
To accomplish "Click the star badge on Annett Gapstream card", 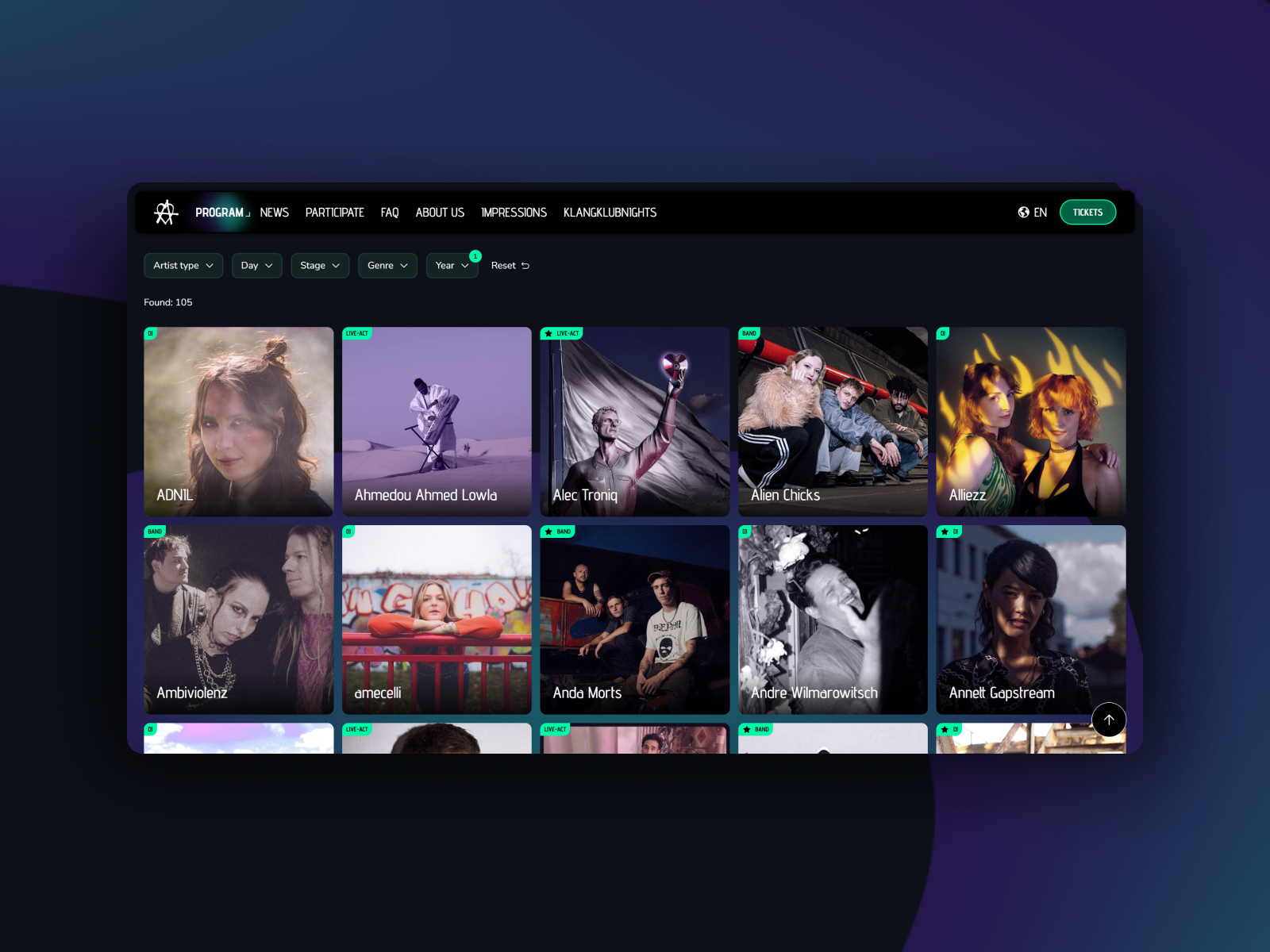I will click(945, 532).
